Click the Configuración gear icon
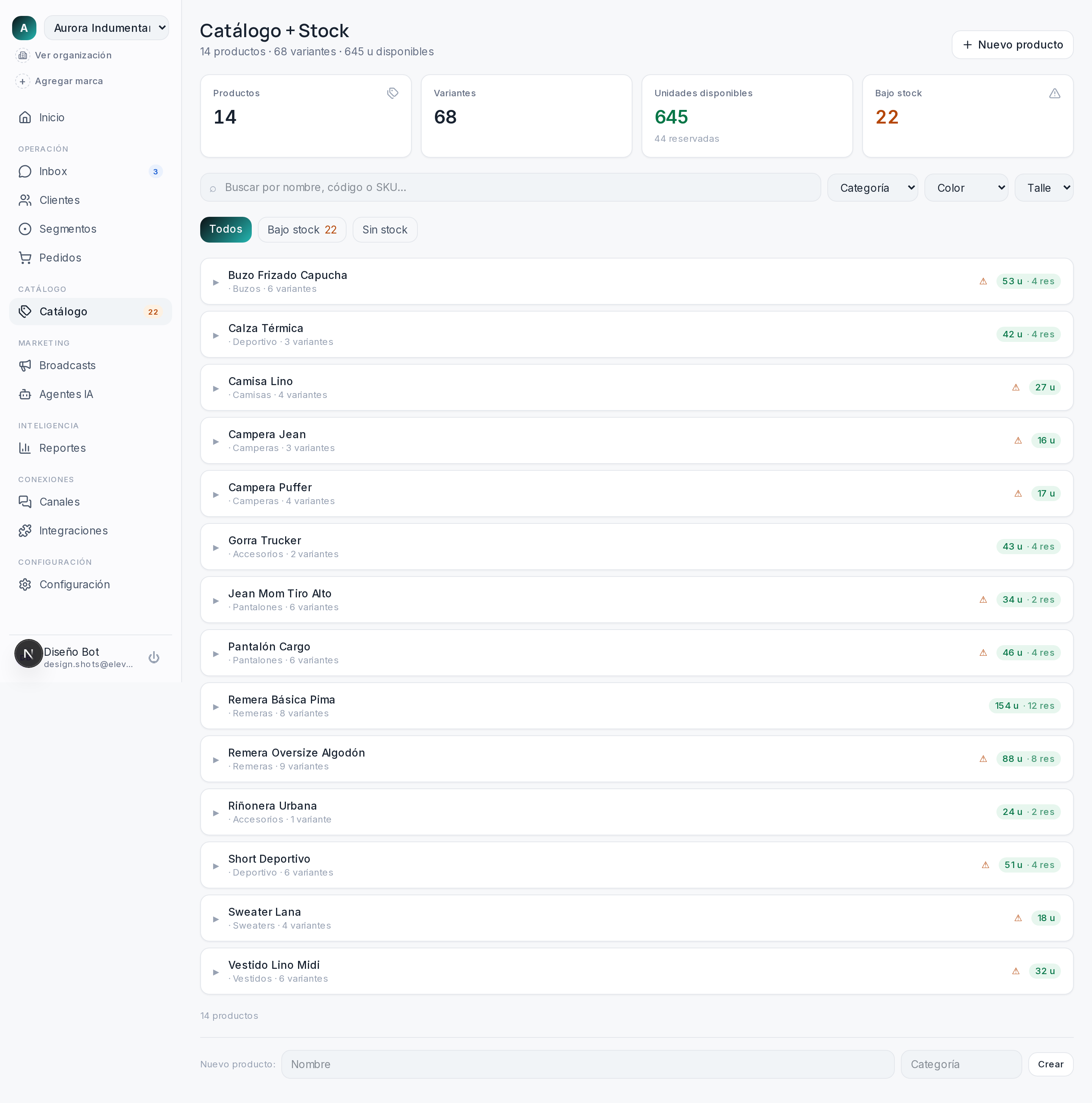The width and height of the screenshot is (1092, 1103). (25, 584)
